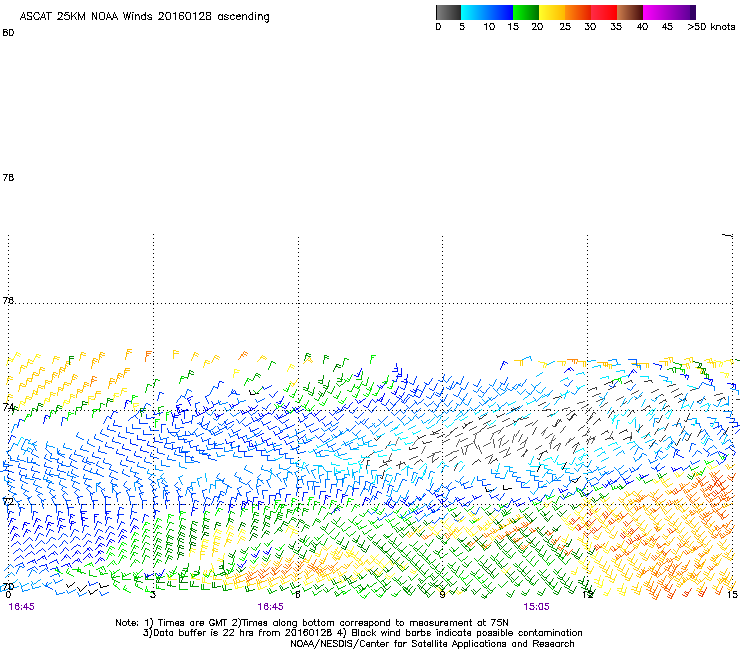The height and width of the screenshot is (650, 740).
Task: Click the '30' label under the color bar
Action: tap(590, 27)
